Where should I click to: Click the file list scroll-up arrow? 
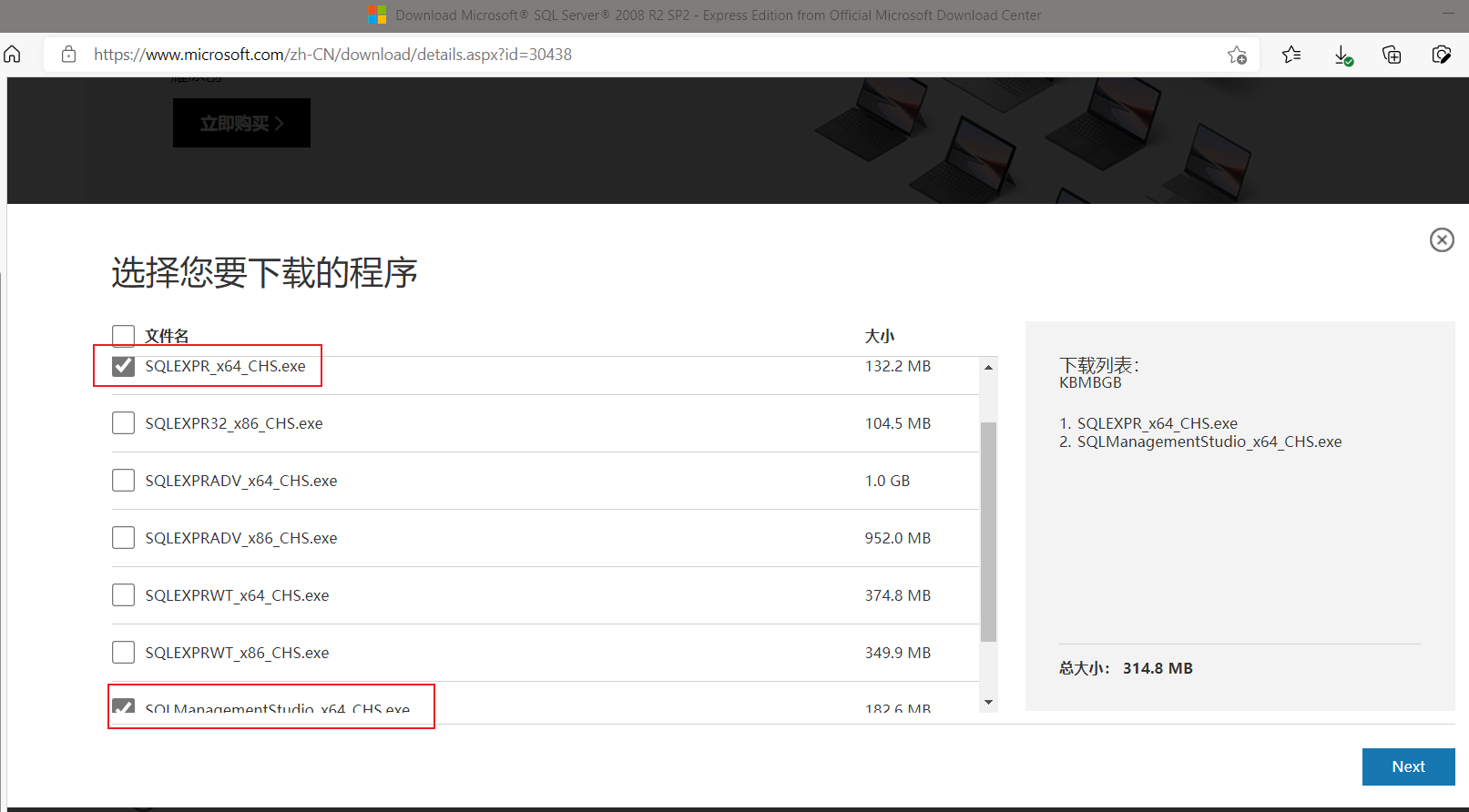point(988,367)
